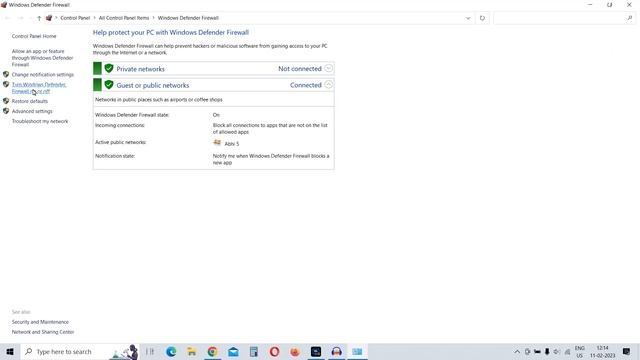Open Security and Maintenance link
Viewport: 640px width, 360px height.
tap(40, 322)
